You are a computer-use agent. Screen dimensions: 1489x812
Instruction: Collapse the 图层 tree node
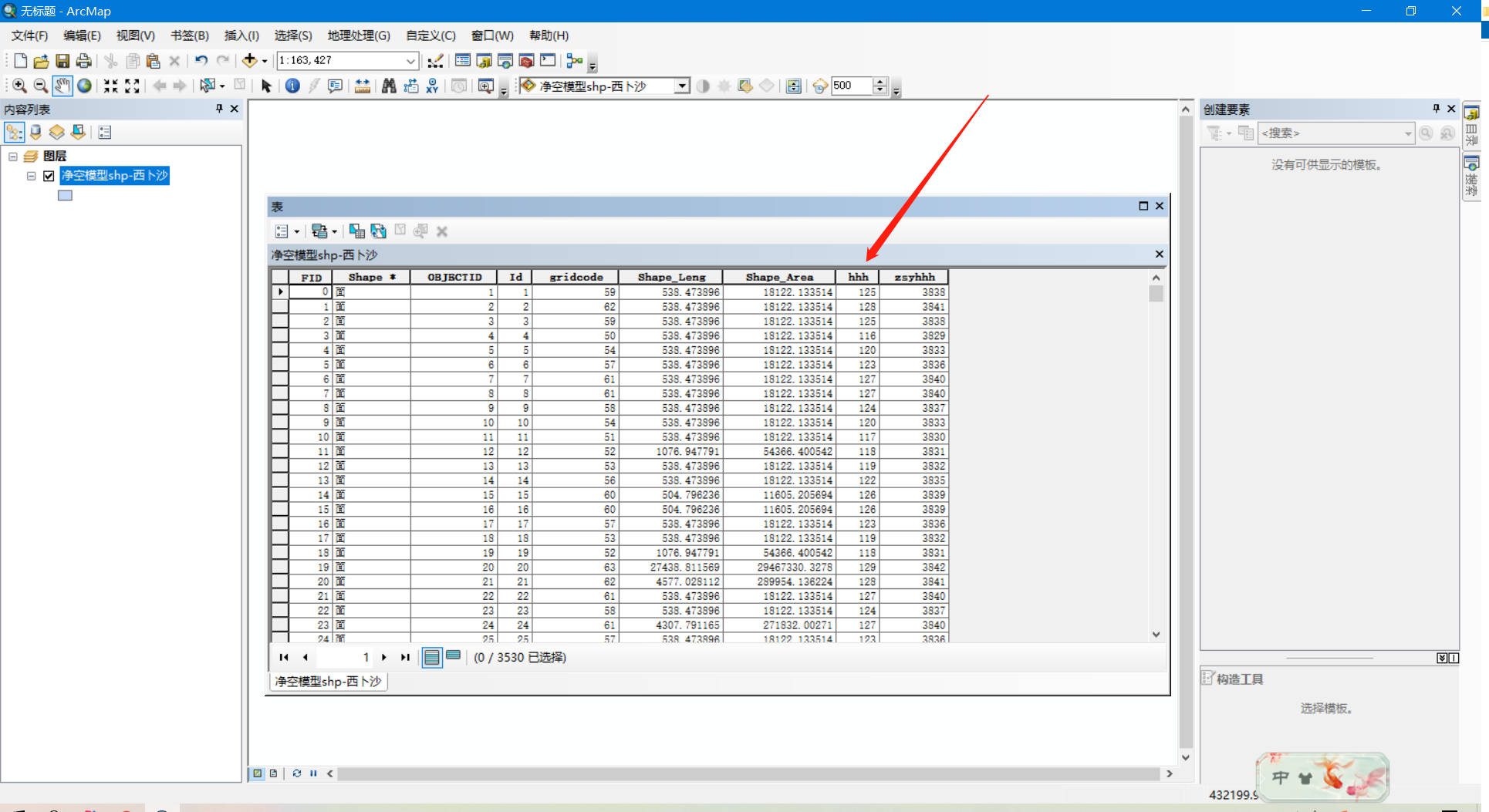point(12,156)
